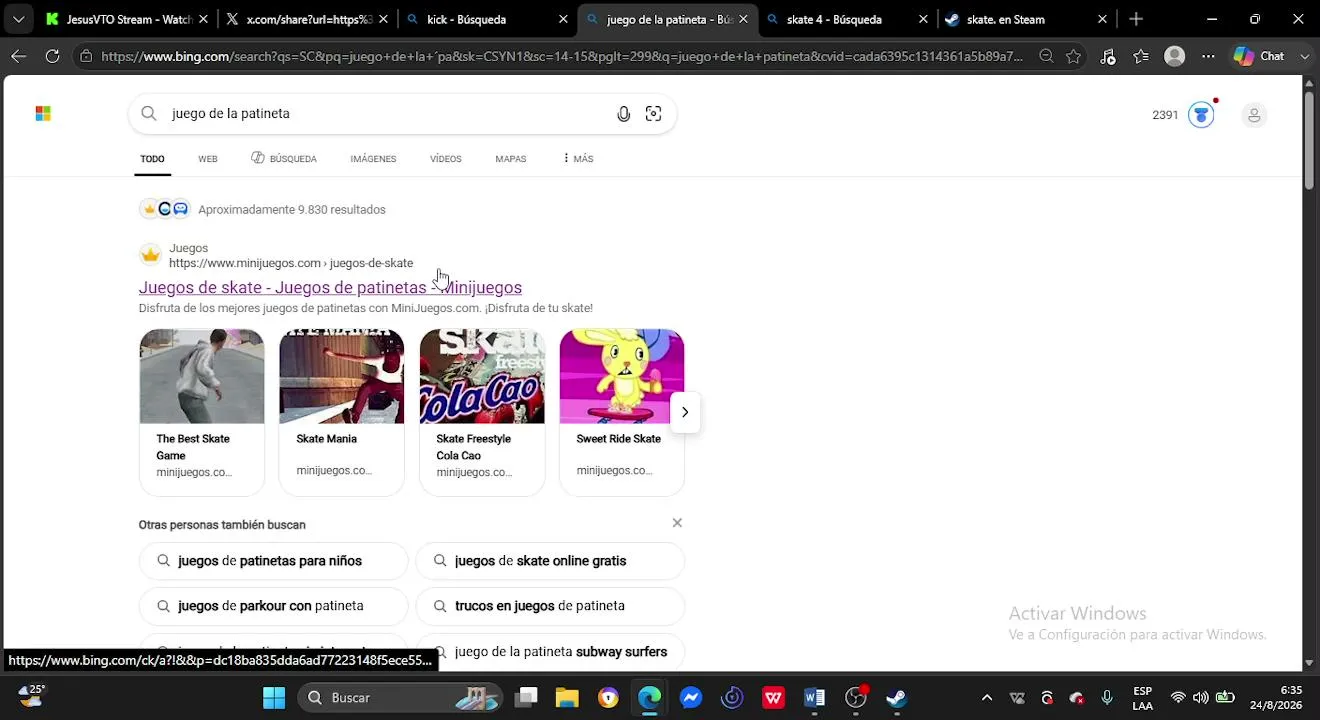Show next game cards in the carousel
Image resolution: width=1320 pixels, height=720 pixels.
pos(685,412)
